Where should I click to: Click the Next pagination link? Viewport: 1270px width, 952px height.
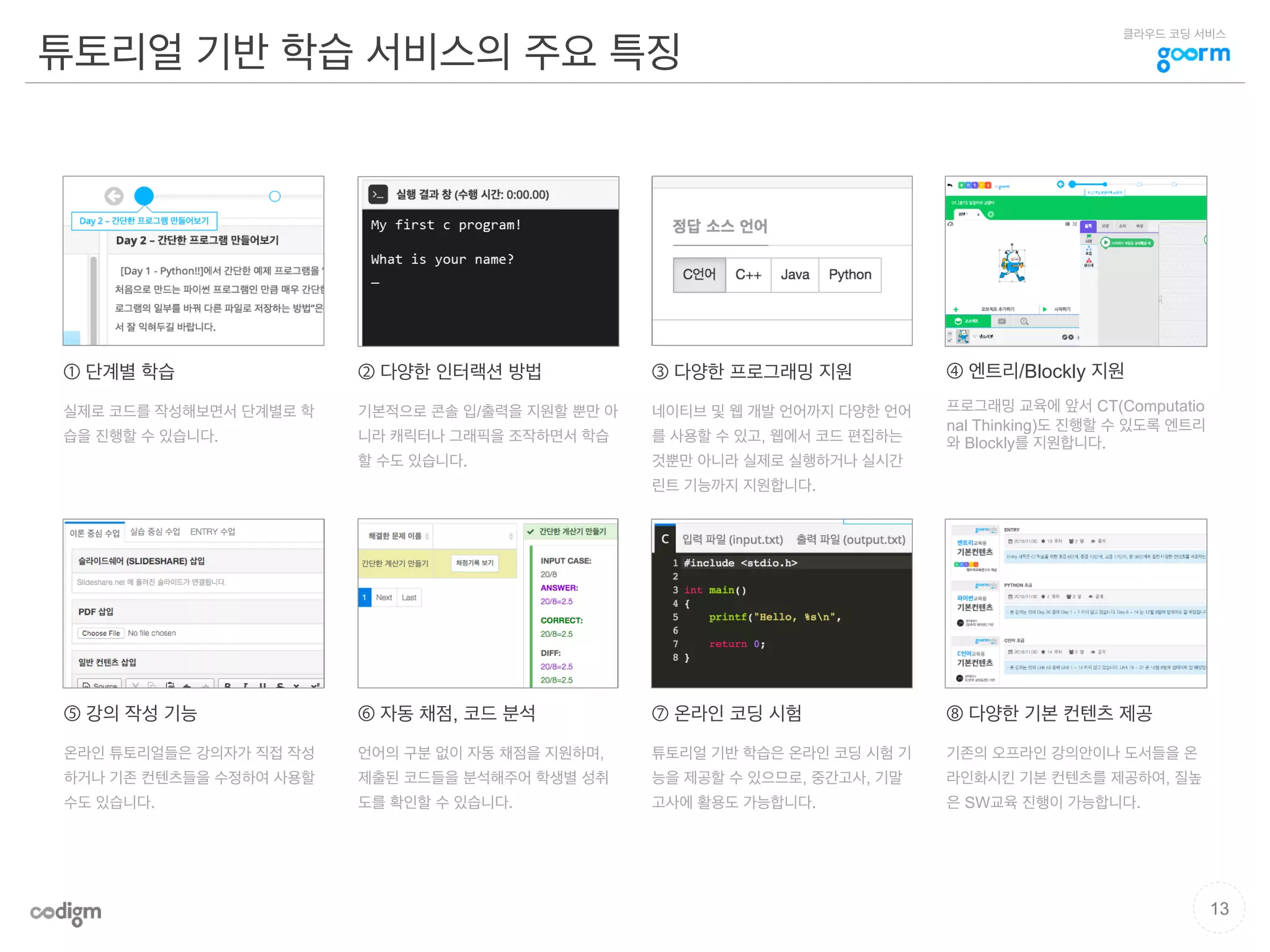point(384,597)
